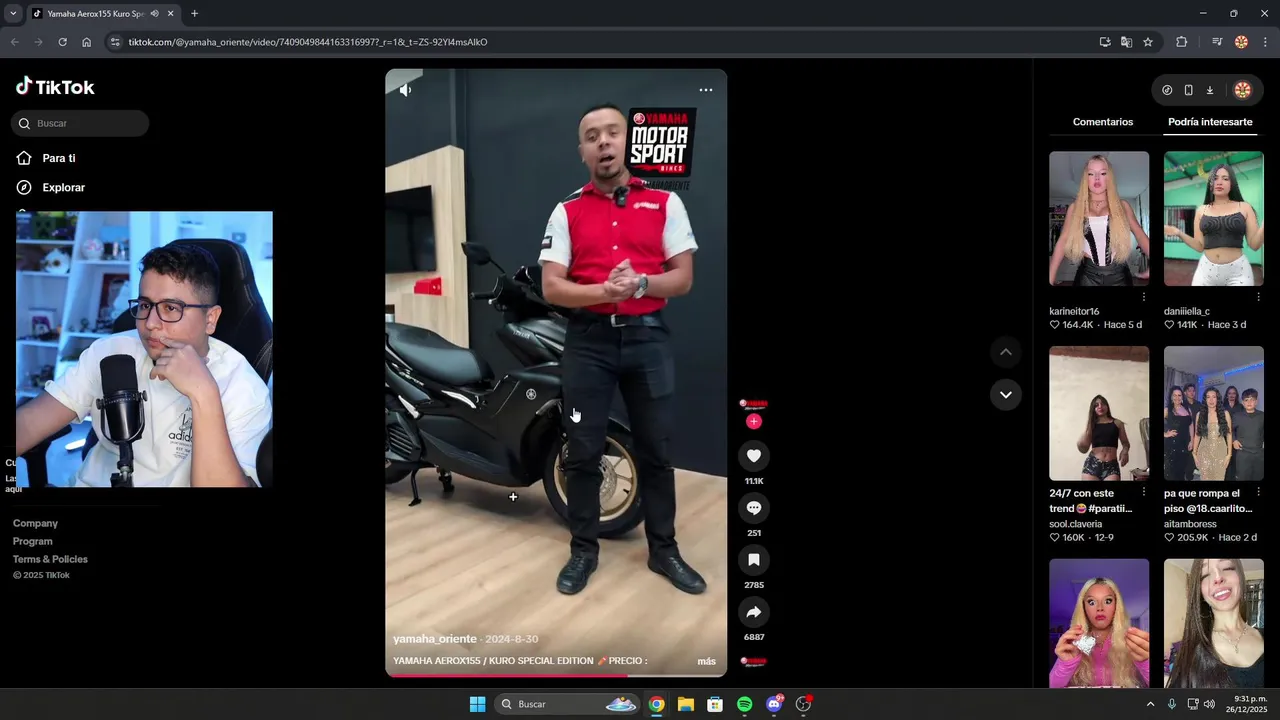Open File Explorer from the taskbar
Viewport: 1280px width, 720px height.
(x=686, y=704)
